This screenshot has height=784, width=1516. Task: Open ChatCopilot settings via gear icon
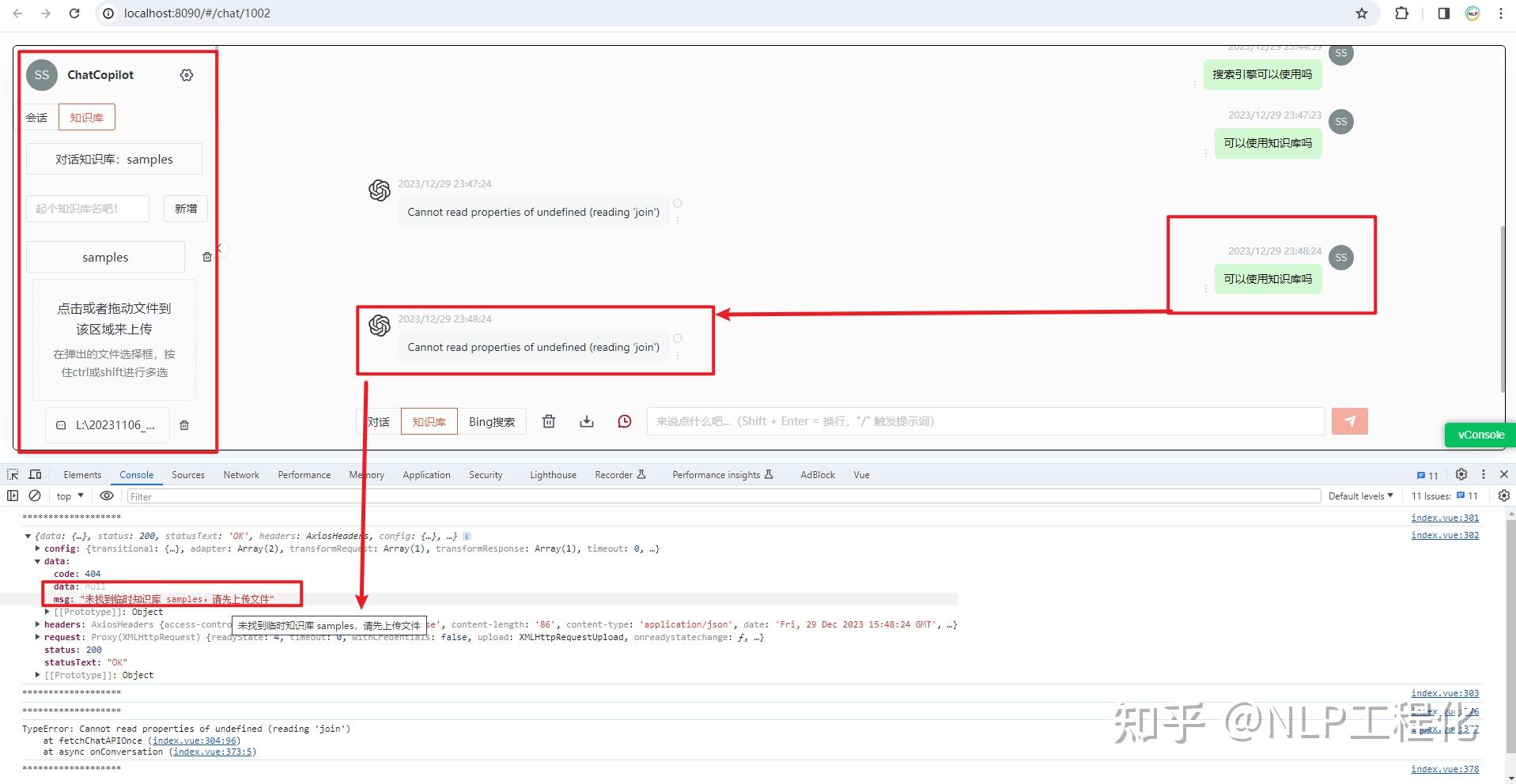click(x=187, y=74)
